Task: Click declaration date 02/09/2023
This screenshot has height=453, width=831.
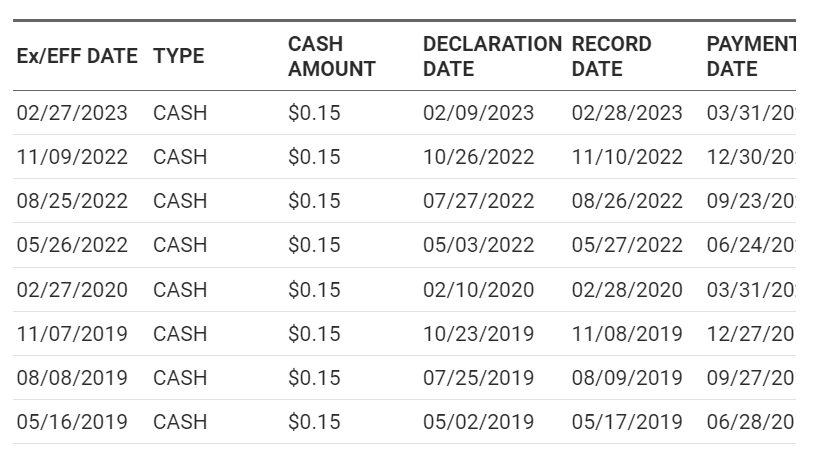Action: coord(478,113)
